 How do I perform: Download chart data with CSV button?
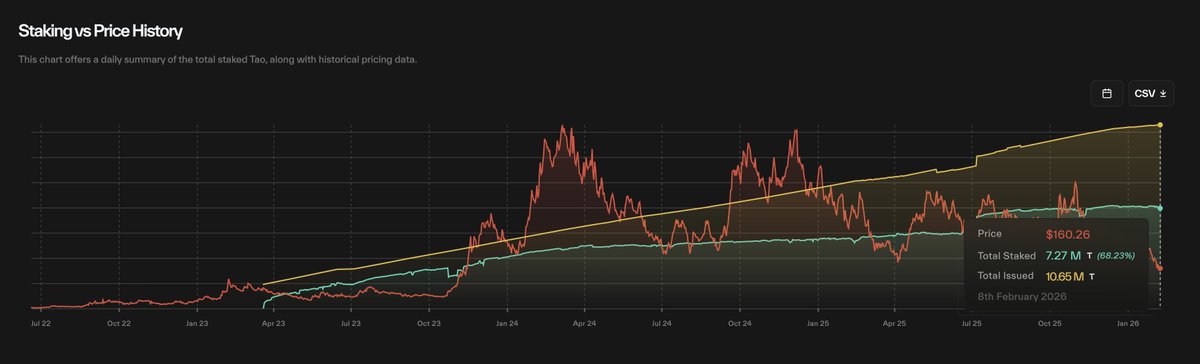click(1150, 93)
